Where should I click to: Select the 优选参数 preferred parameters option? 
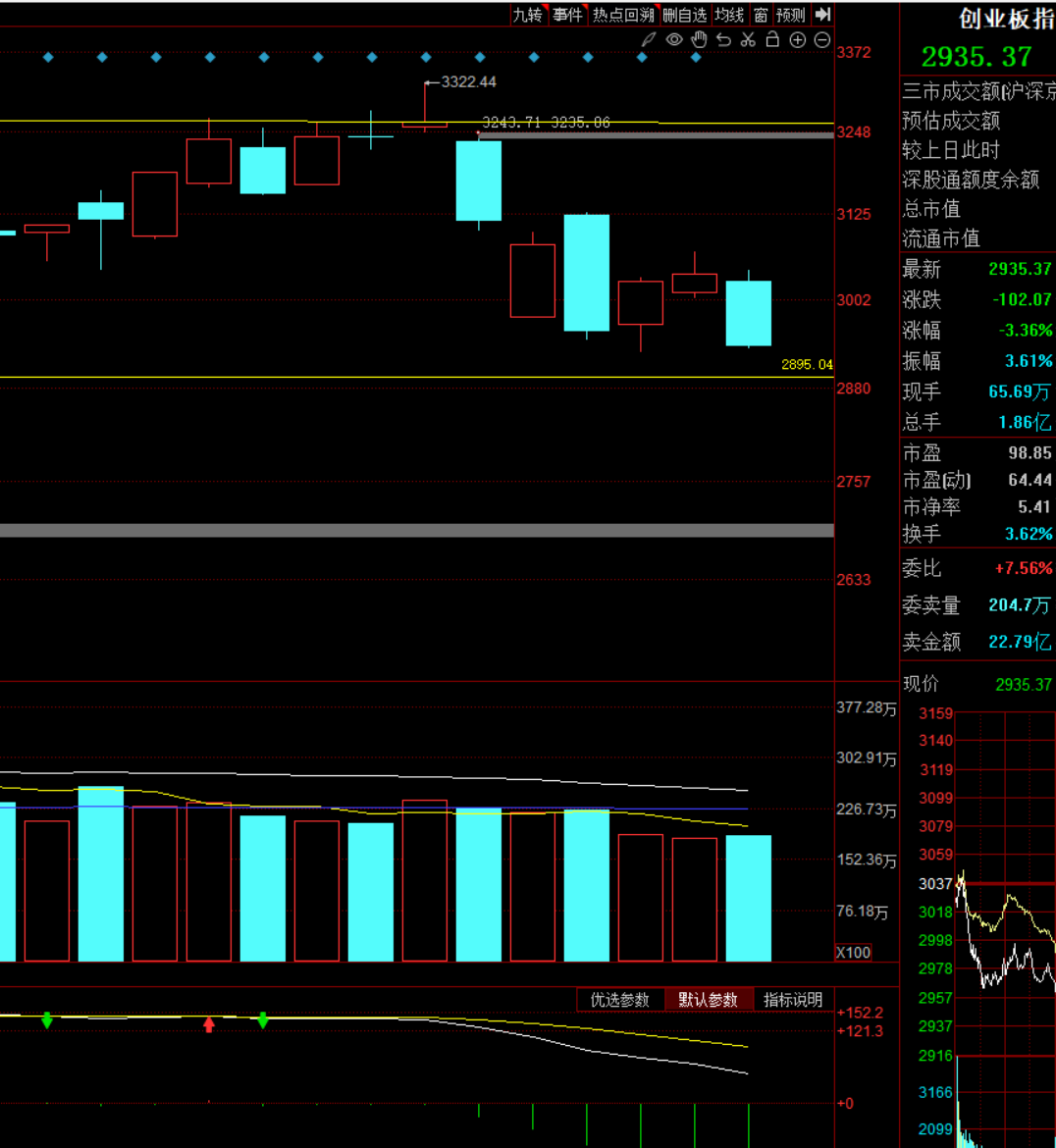tap(620, 1000)
